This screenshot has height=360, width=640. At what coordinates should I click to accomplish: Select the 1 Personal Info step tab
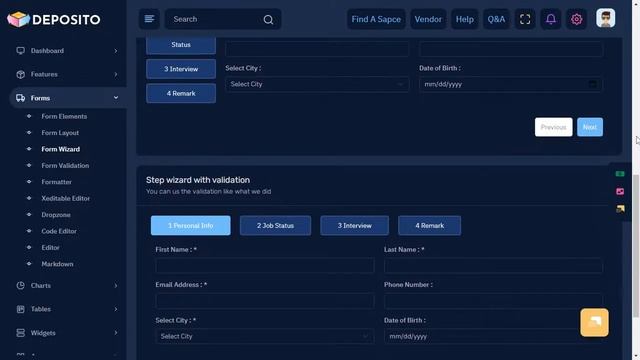(191, 225)
